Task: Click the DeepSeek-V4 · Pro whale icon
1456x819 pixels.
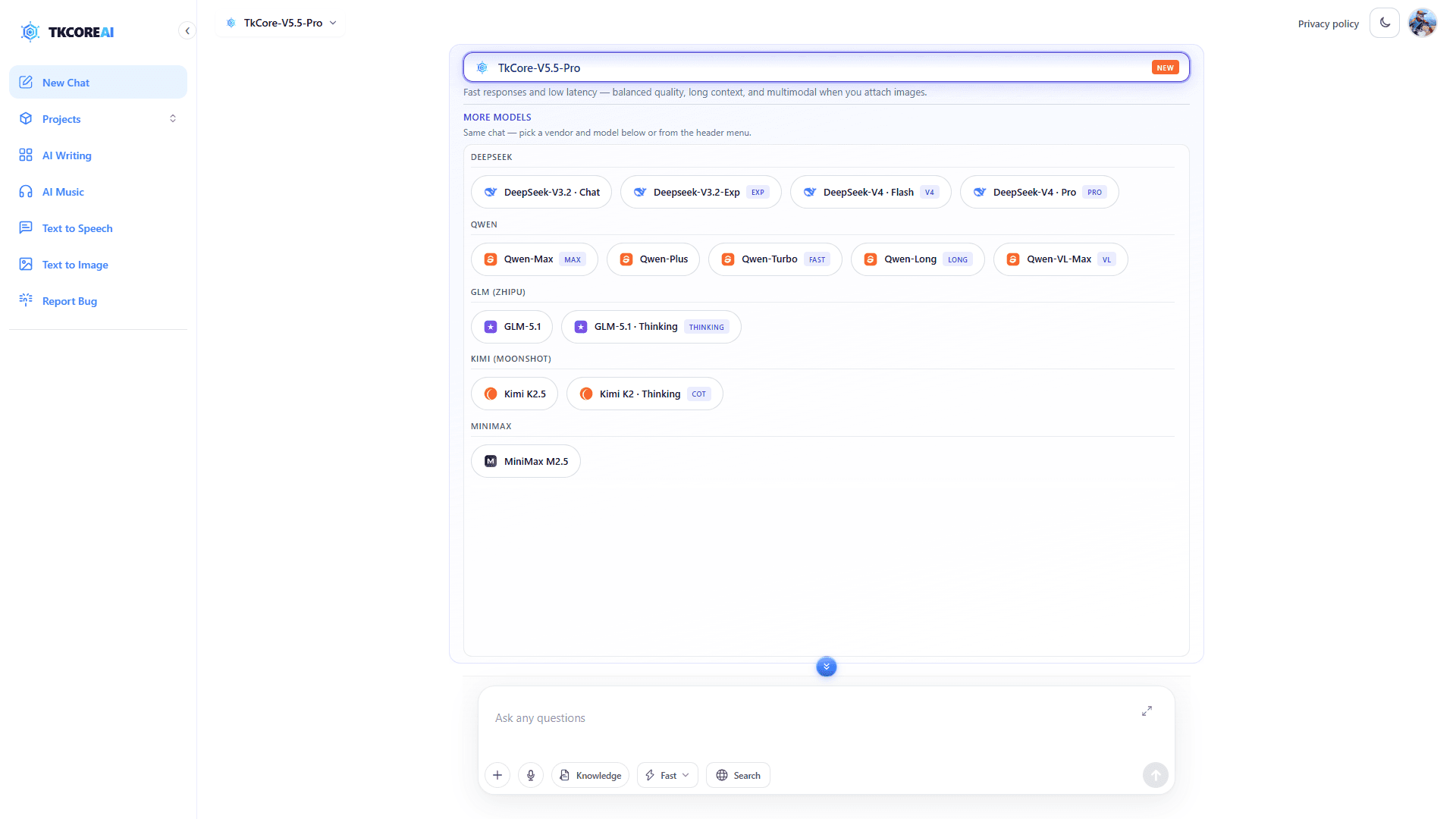Action: tap(980, 193)
